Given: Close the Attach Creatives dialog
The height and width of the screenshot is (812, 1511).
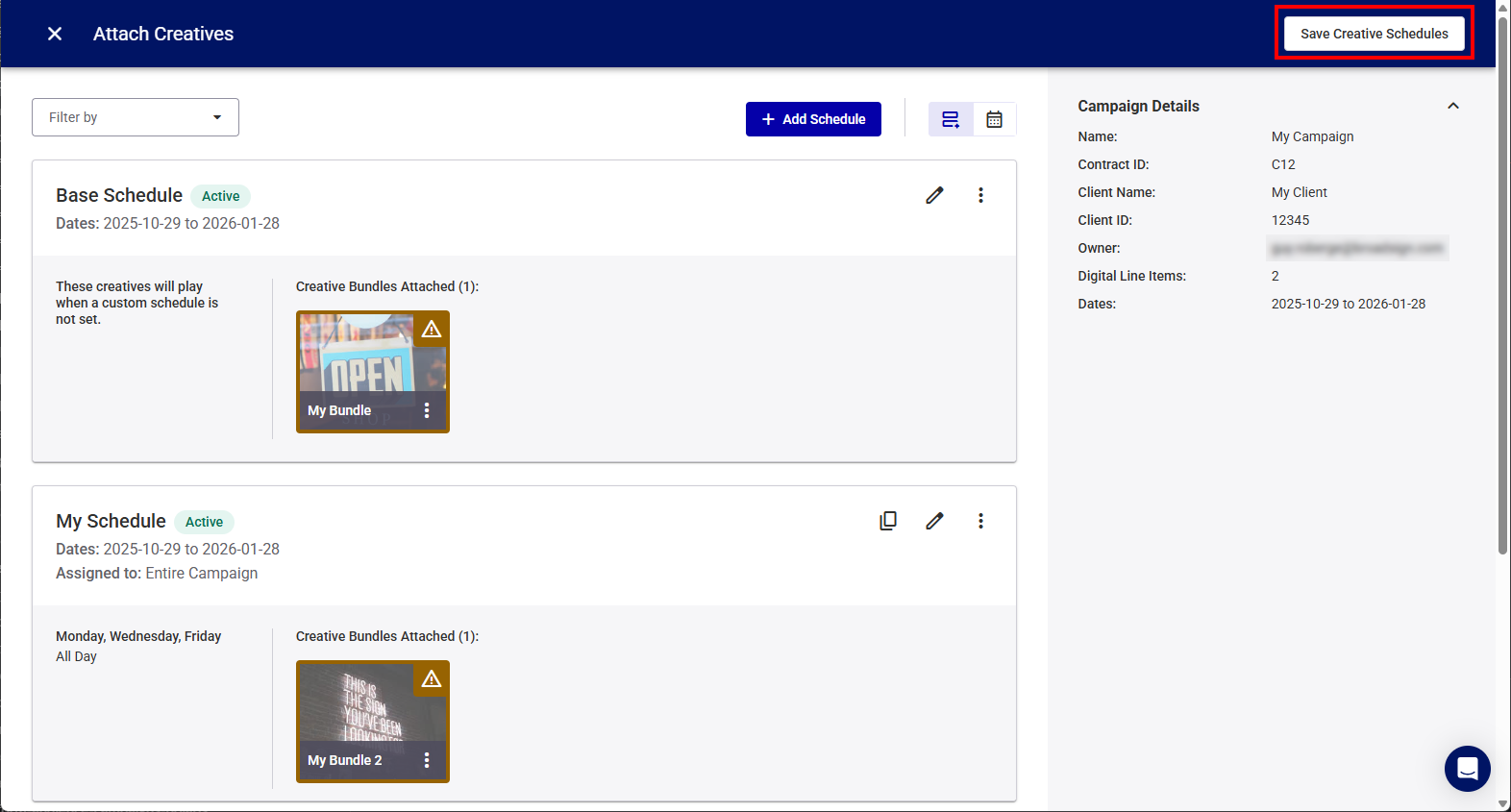Looking at the screenshot, I should click(55, 34).
